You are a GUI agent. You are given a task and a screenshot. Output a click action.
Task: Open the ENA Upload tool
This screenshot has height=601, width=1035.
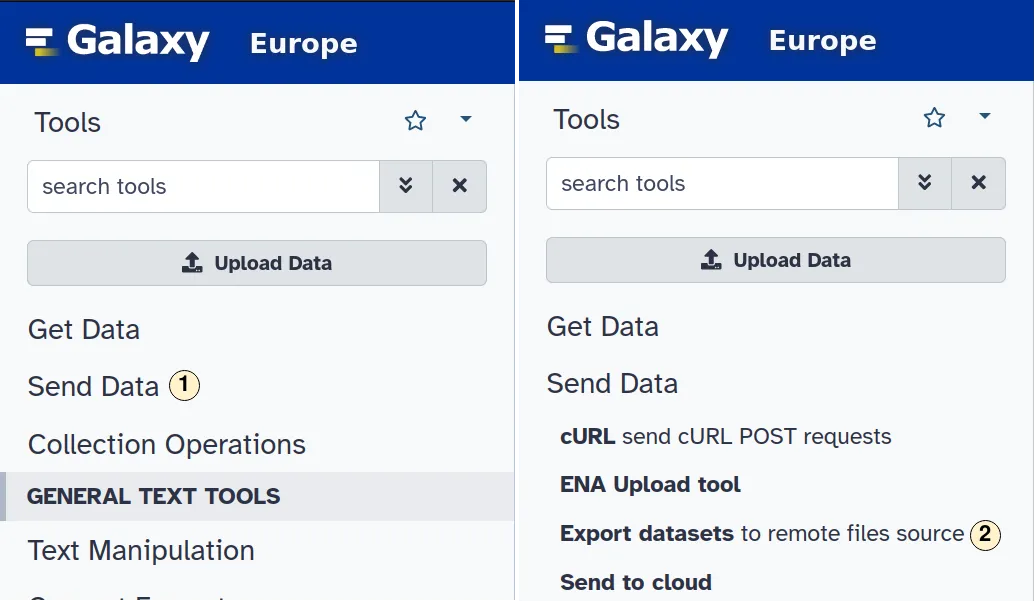coord(650,485)
